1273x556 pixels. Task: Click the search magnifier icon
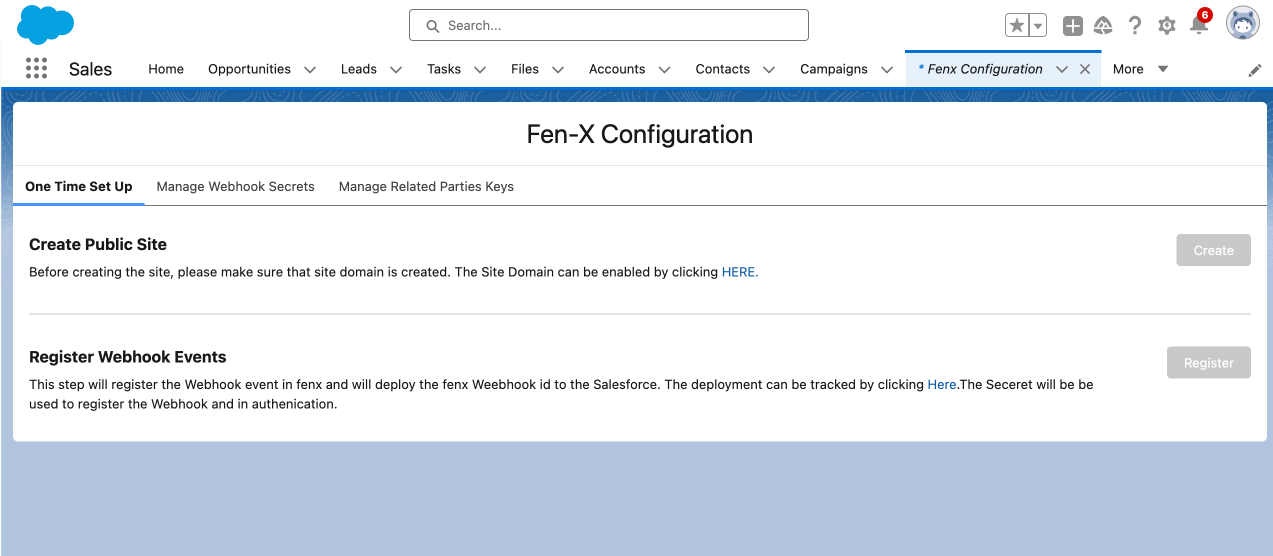click(433, 26)
